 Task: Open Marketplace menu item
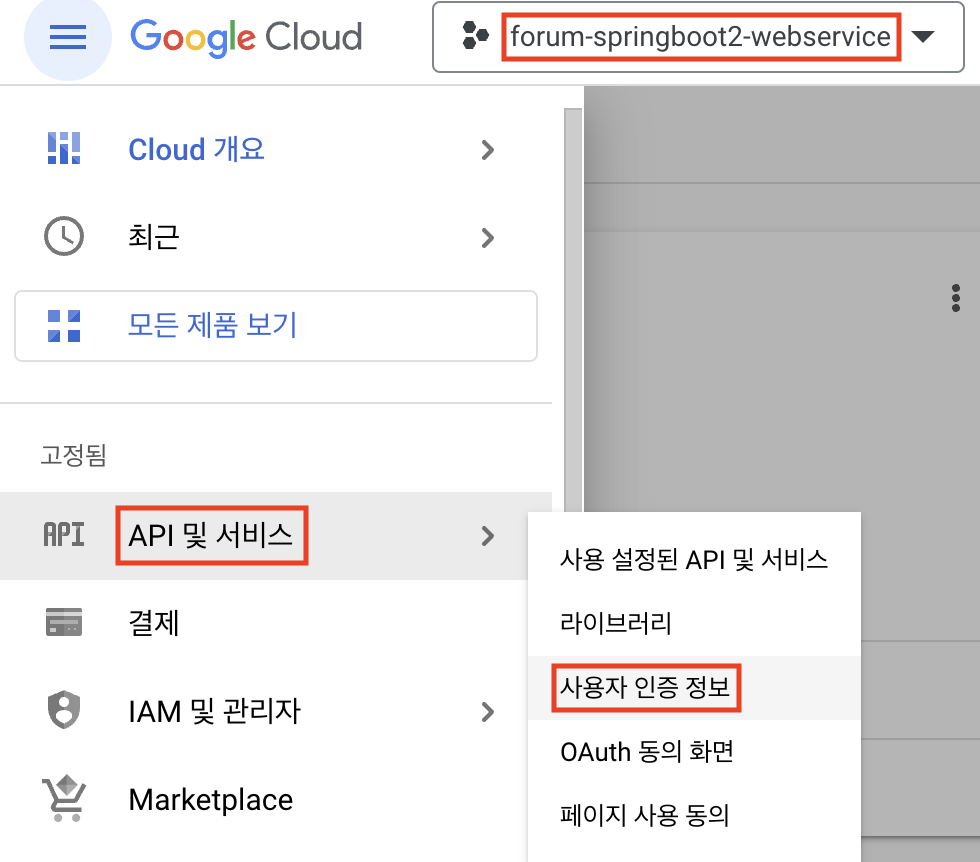tap(276, 799)
